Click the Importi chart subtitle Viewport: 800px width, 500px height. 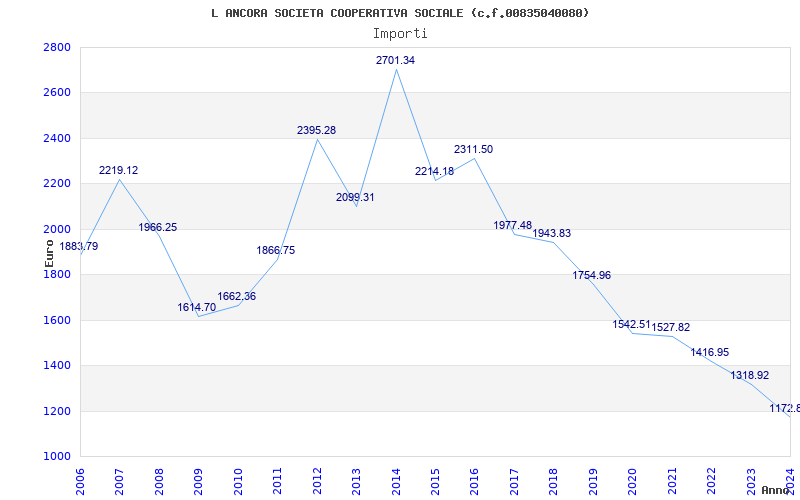pos(400,34)
